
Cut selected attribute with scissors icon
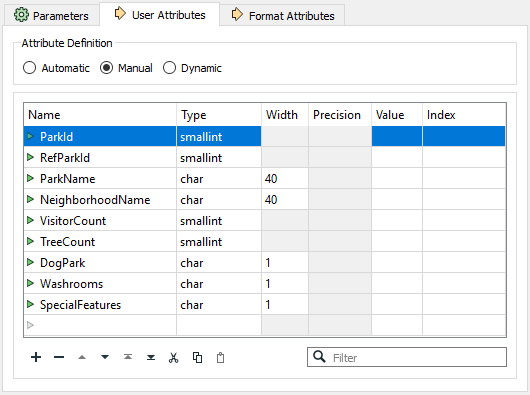tap(173, 357)
